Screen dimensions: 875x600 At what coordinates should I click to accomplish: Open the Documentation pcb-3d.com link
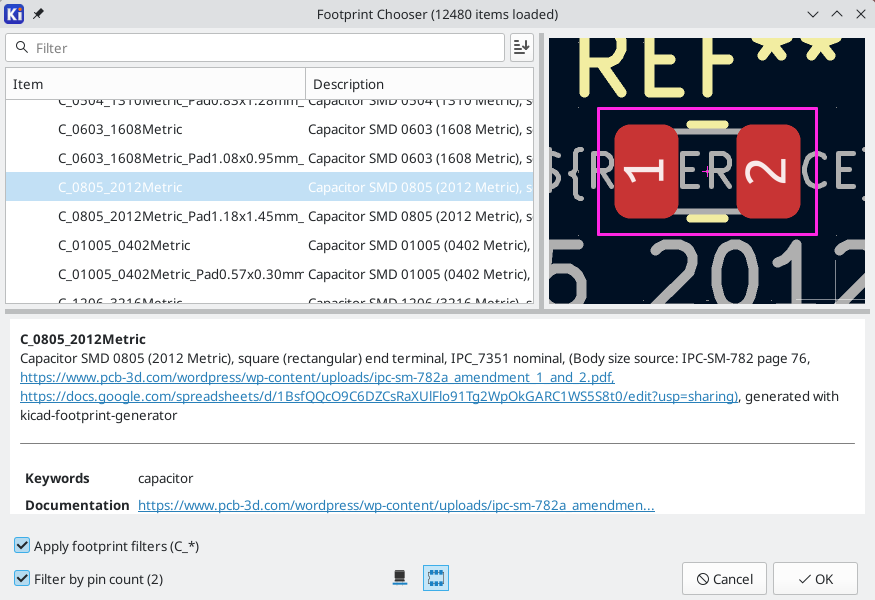click(x=396, y=505)
